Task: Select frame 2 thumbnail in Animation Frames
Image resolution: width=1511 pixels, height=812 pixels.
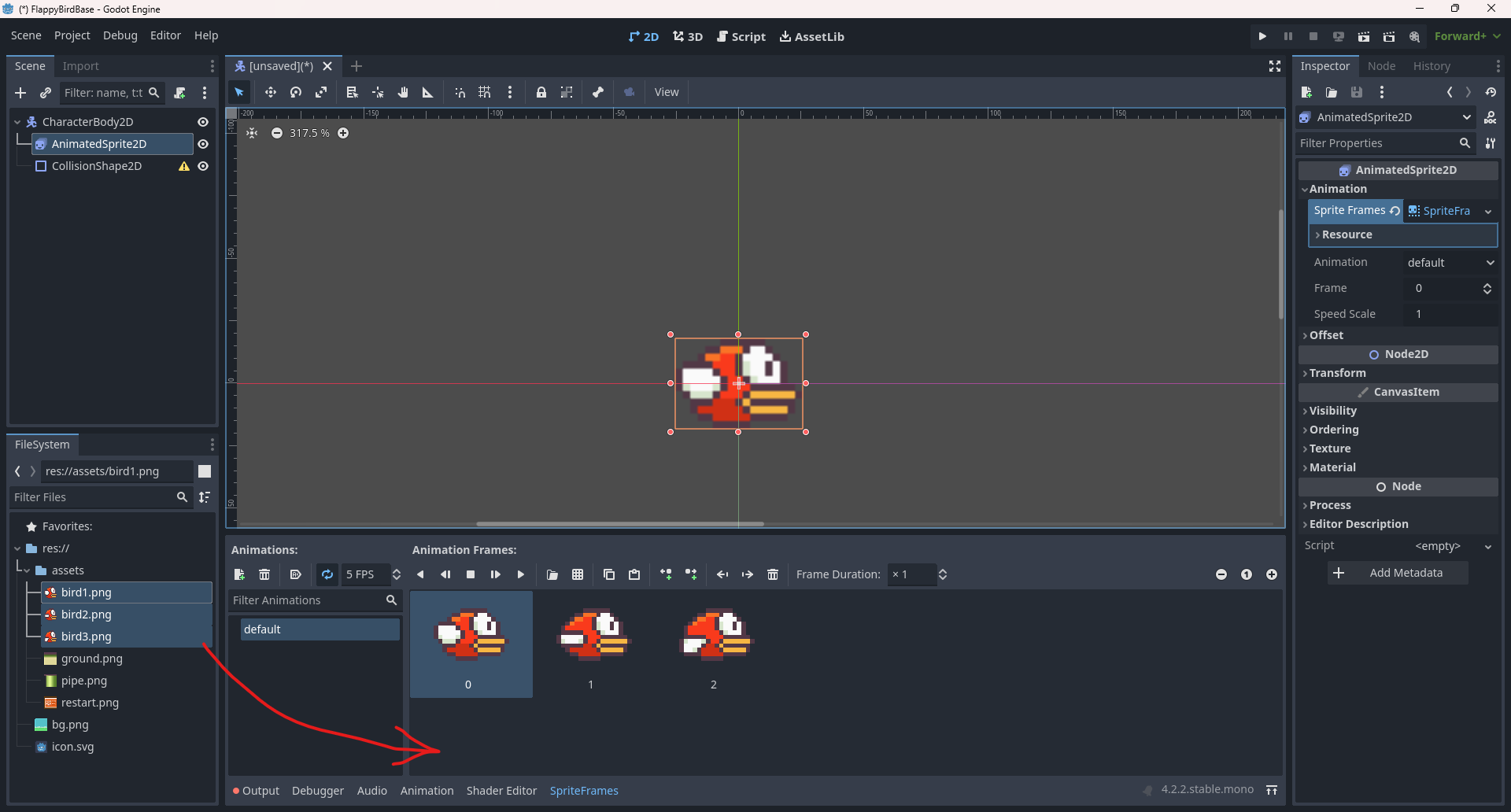Action: click(714, 637)
